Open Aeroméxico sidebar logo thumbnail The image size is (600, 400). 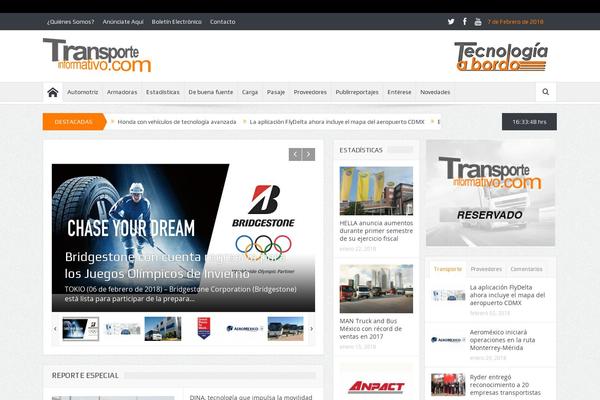point(448,340)
